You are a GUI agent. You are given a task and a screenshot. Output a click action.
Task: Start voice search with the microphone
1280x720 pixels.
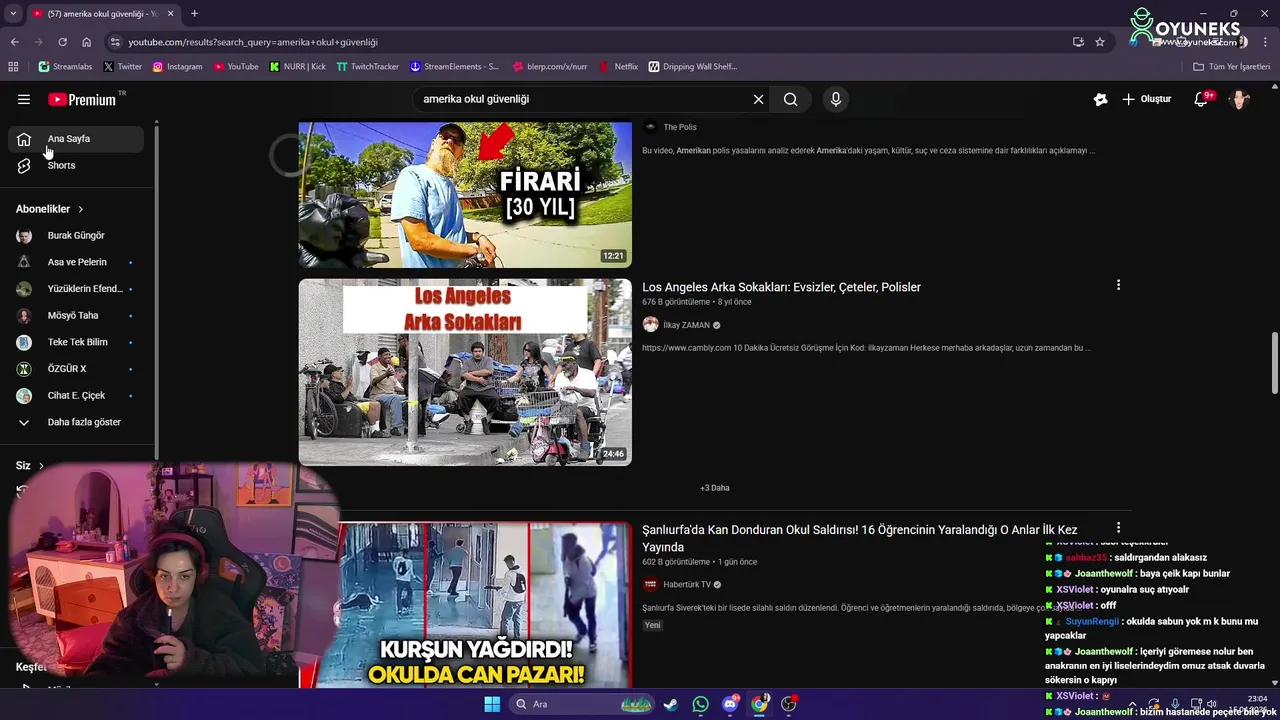pos(836,99)
